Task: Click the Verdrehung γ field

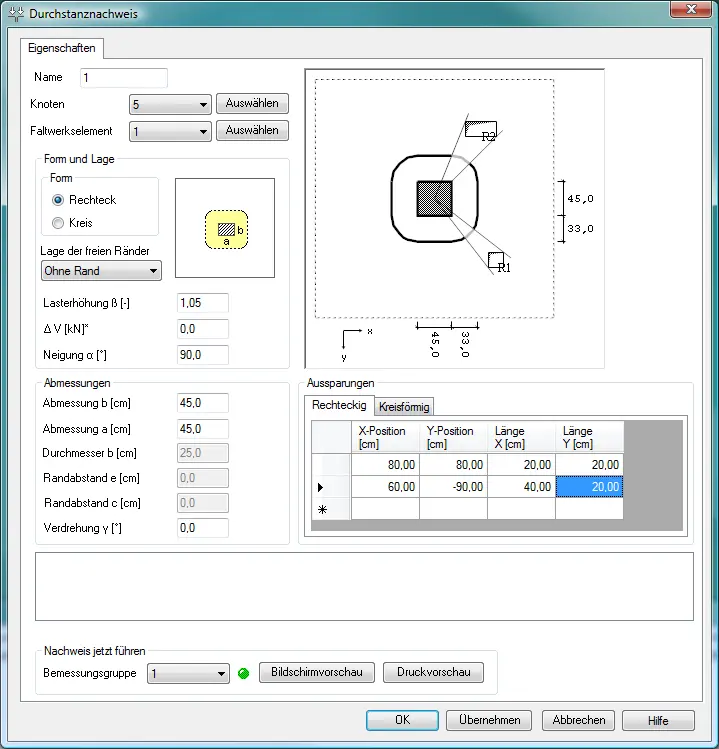Action: [x=203, y=528]
